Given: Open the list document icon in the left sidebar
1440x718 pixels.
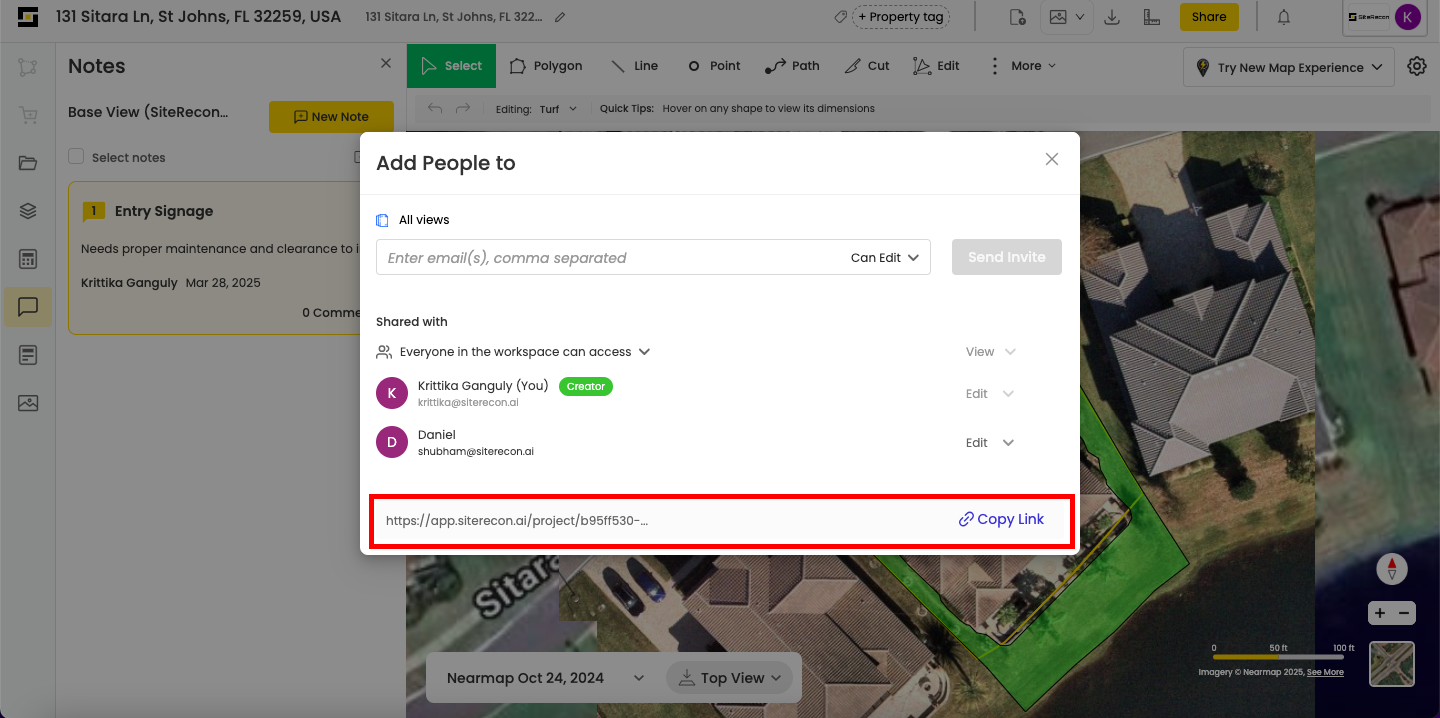Looking at the screenshot, I should tap(28, 355).
